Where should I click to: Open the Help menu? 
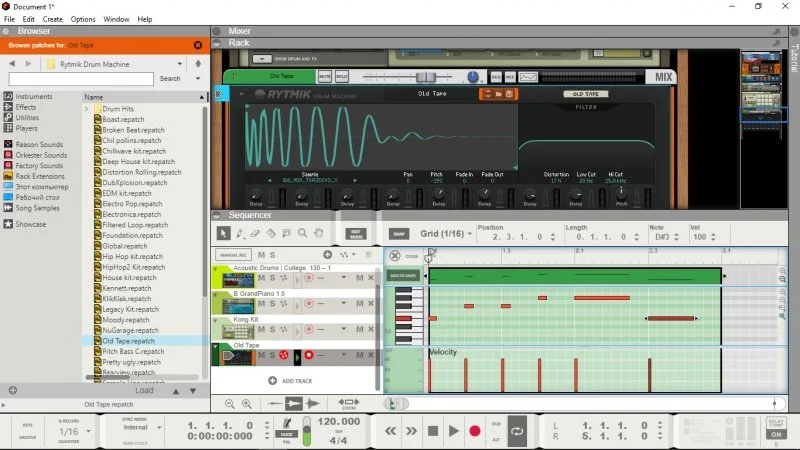coord(145,19)
